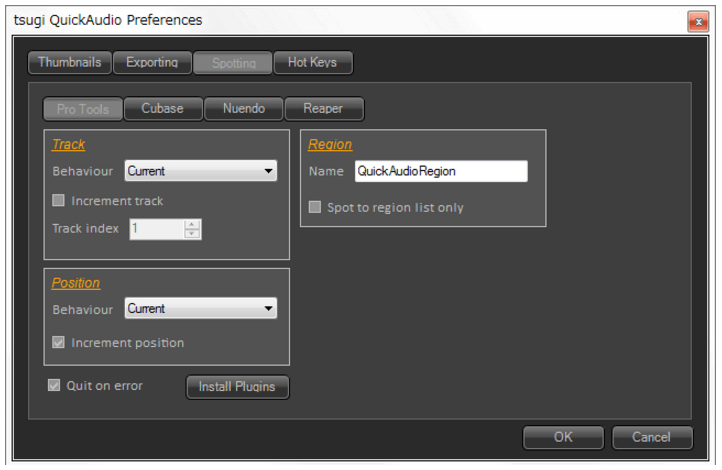Show the Reaper sub-tab settings

324,109
